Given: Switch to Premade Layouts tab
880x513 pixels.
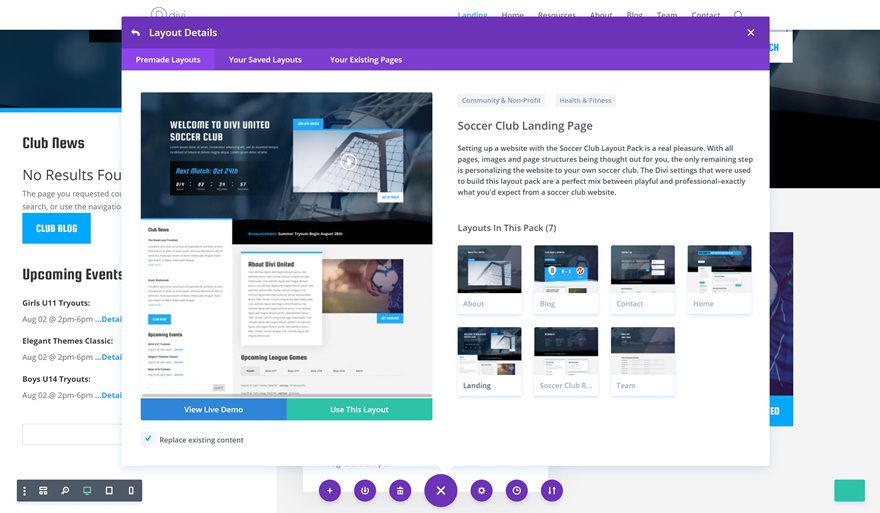Looking at the screenshot, I should [168, 59].
